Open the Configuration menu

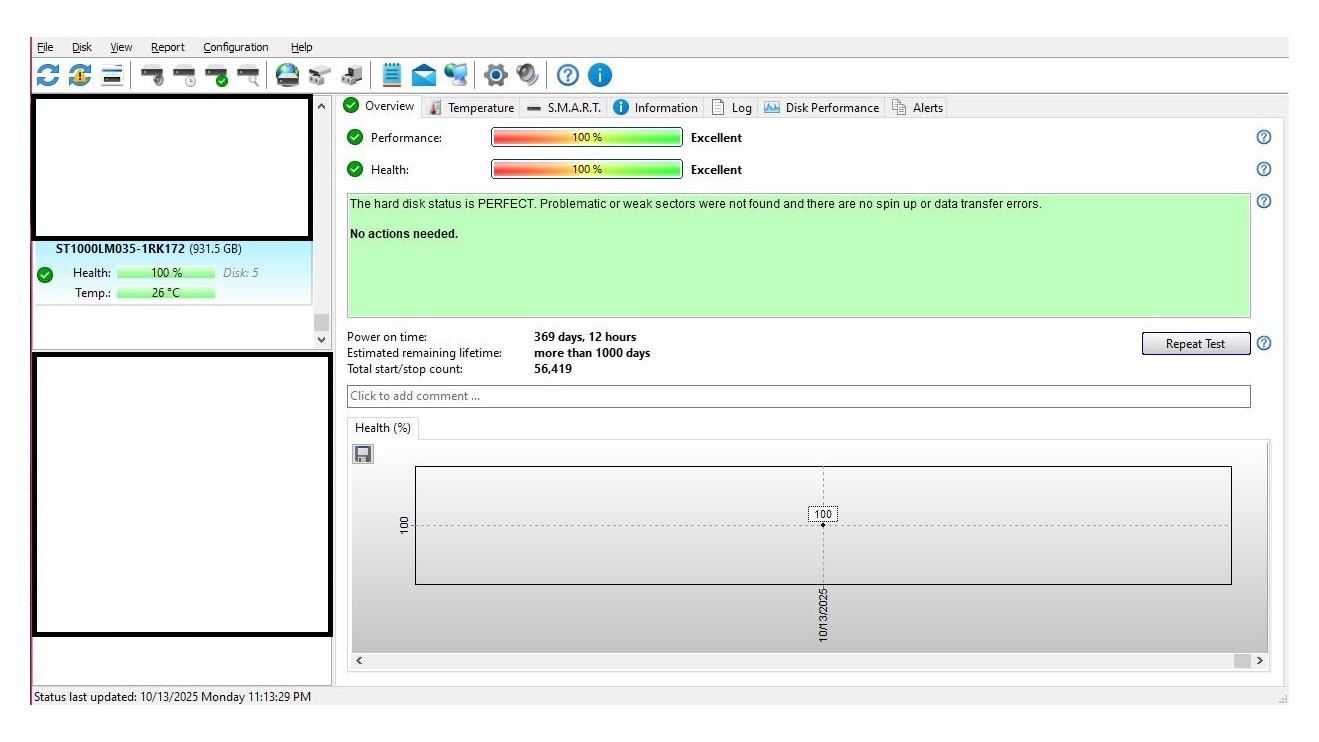(x=235, y=47)
